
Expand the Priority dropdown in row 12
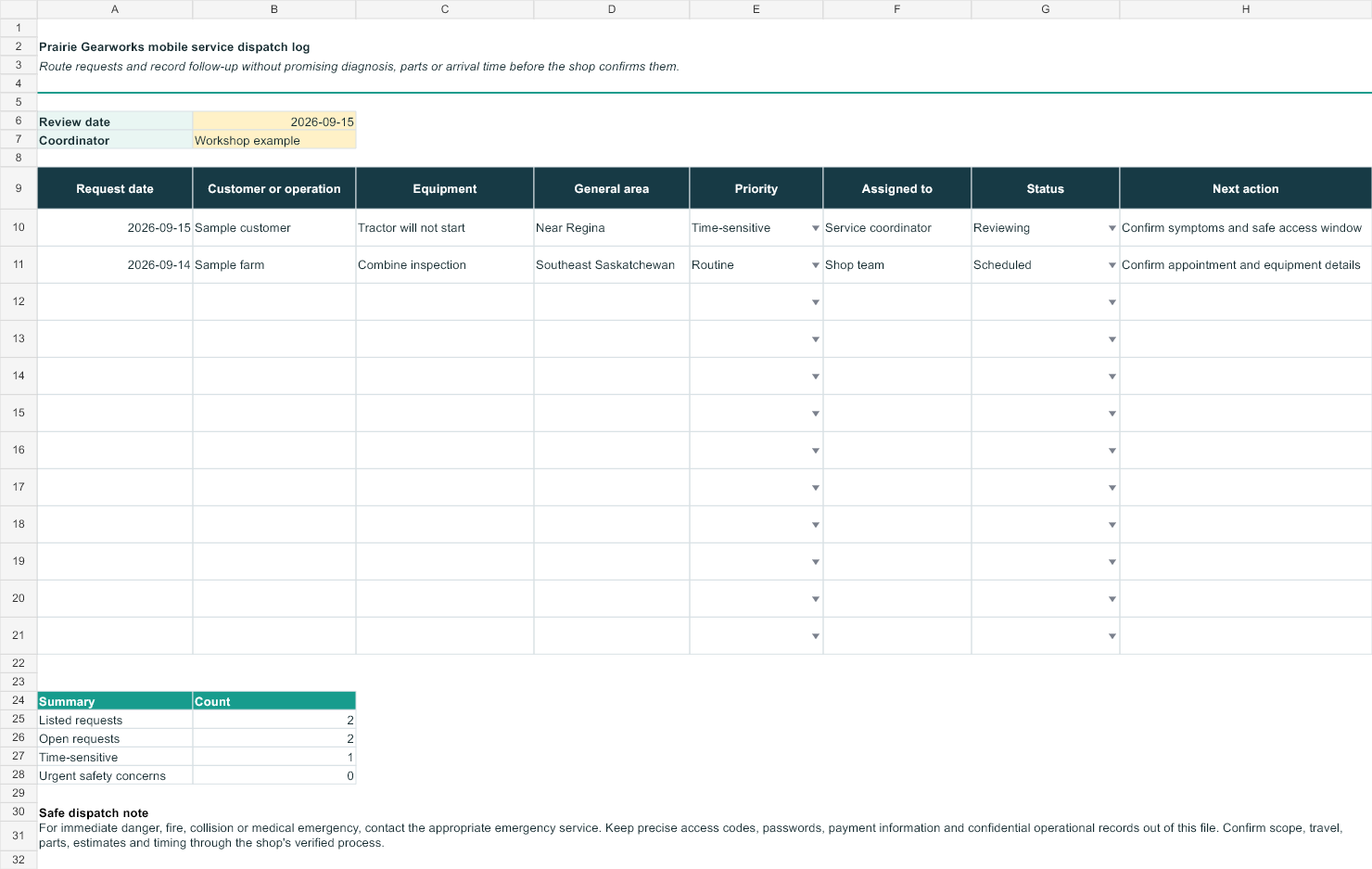coord(815,302)
